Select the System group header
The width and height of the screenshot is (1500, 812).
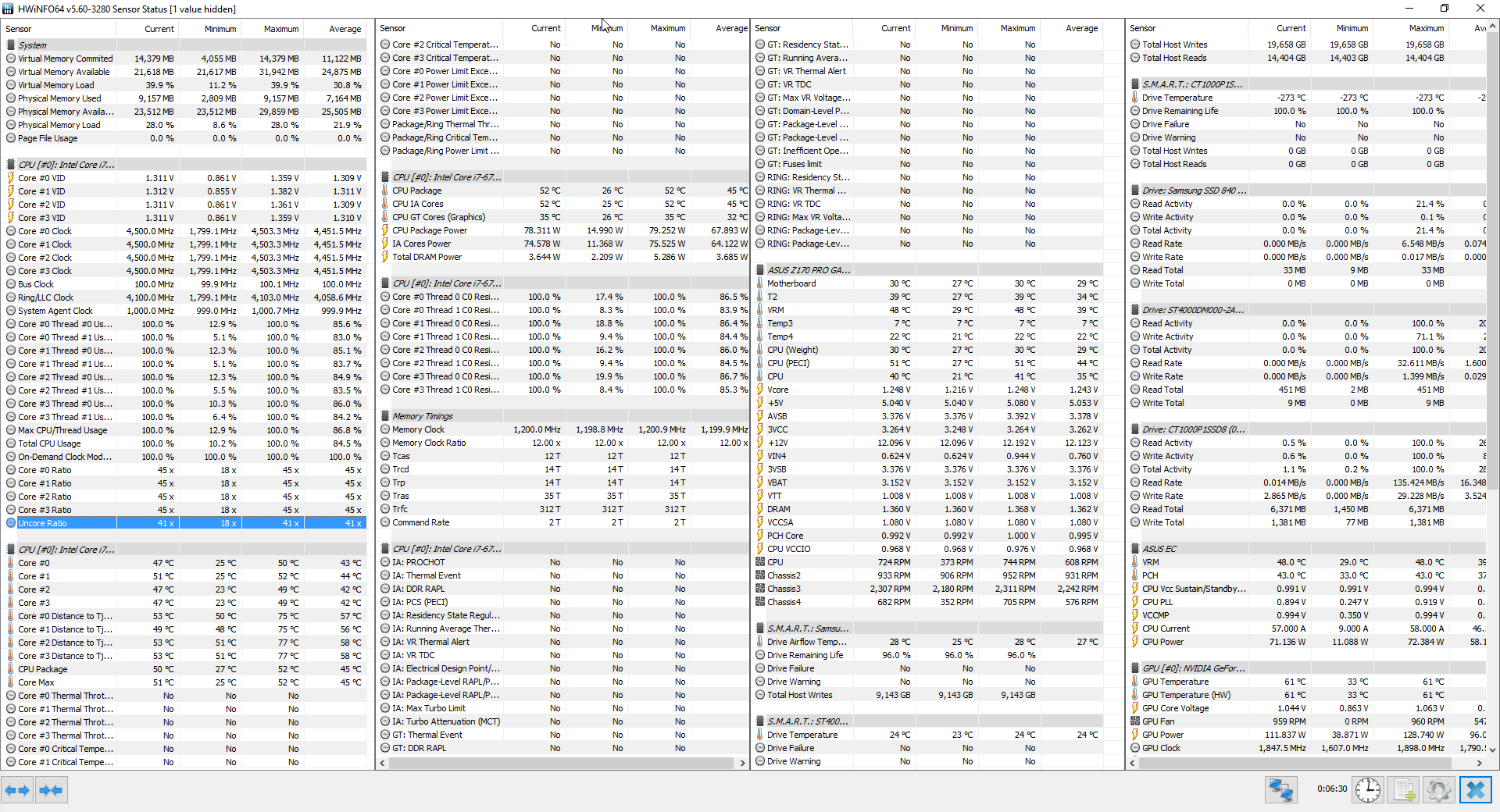[32, 45]
